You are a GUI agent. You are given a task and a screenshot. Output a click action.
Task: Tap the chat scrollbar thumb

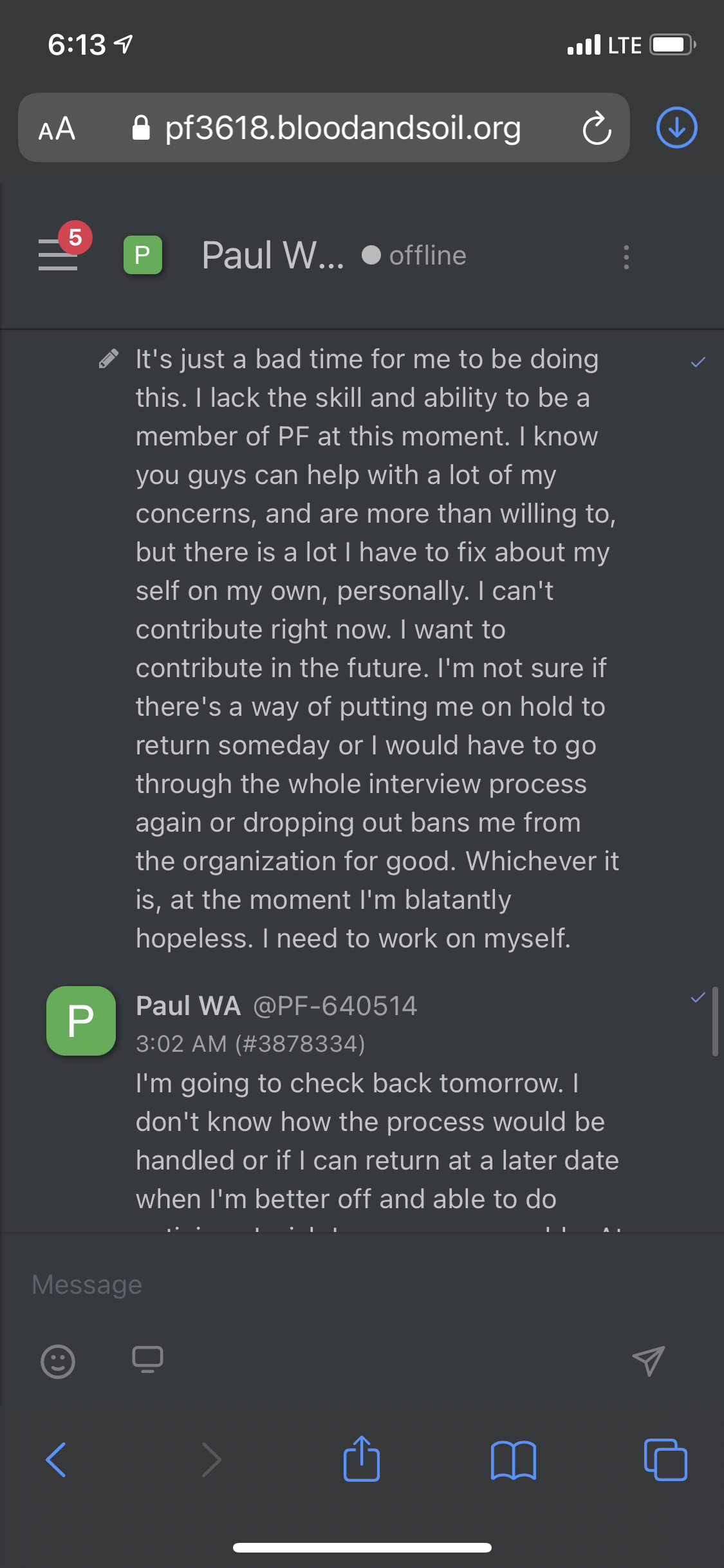(714, 1022)
